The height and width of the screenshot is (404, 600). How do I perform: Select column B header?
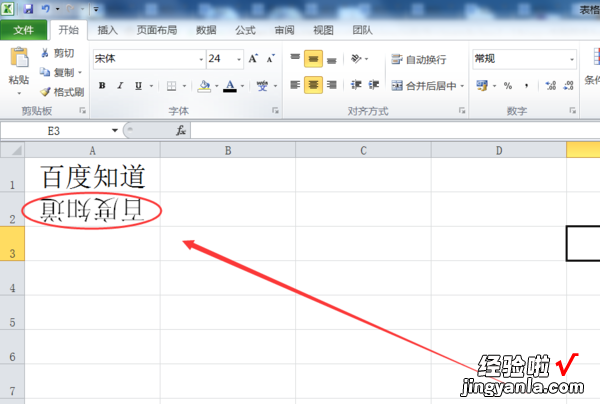[228, 150]
